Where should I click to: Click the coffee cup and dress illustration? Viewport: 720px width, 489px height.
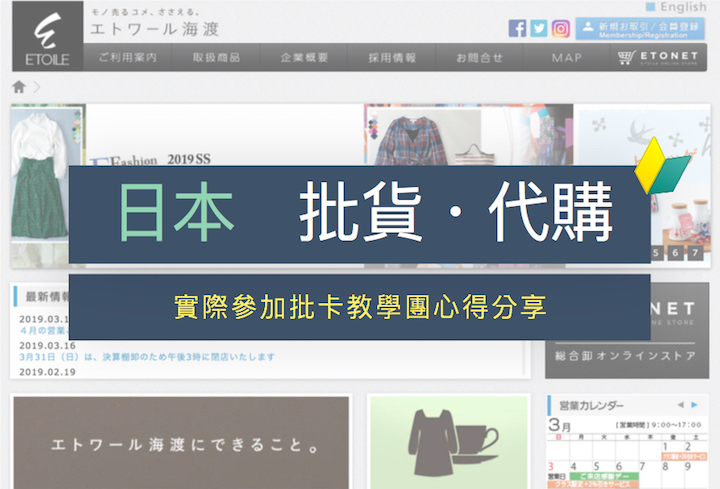[x=448, y=441]
